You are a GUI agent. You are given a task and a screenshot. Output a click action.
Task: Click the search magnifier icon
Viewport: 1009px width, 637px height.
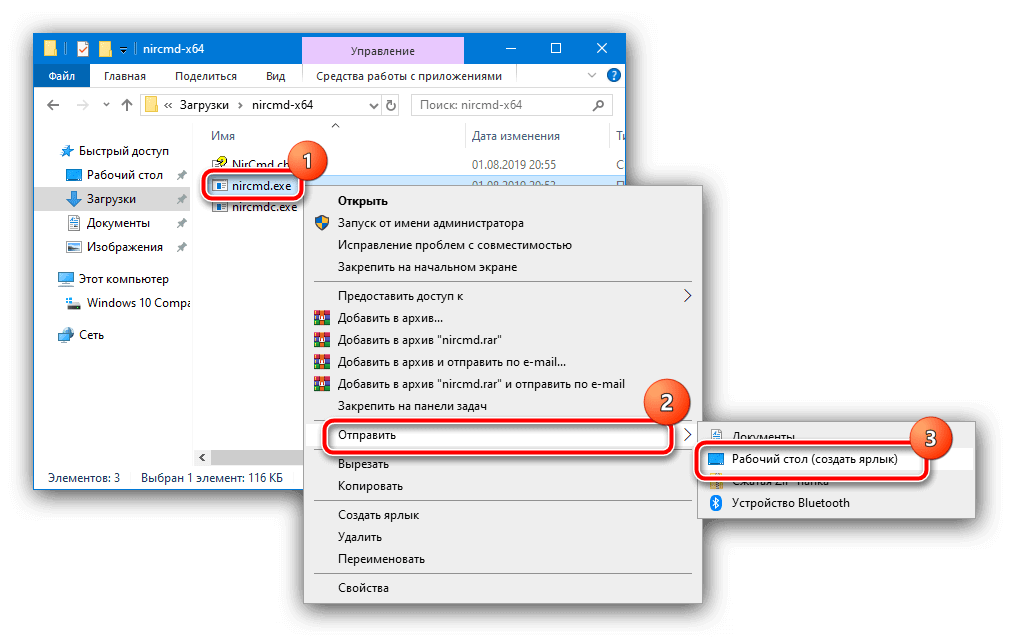coord(598,105)
